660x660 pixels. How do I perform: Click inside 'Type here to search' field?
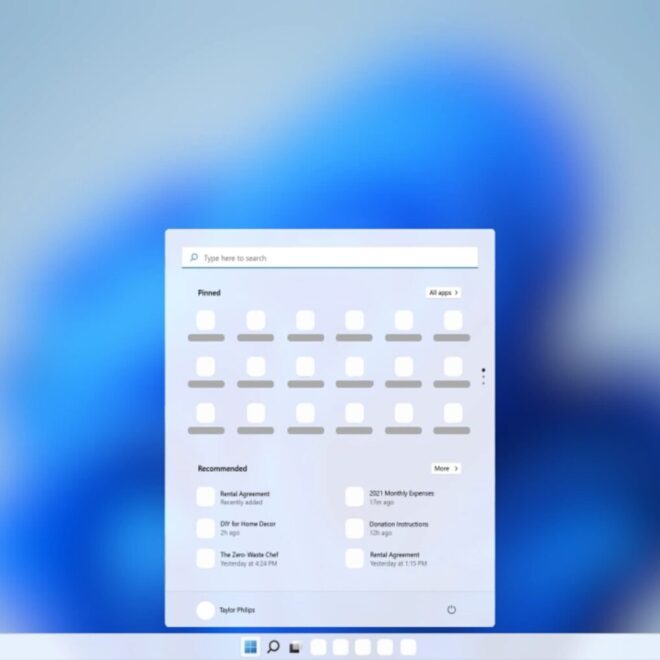point(330,257)
